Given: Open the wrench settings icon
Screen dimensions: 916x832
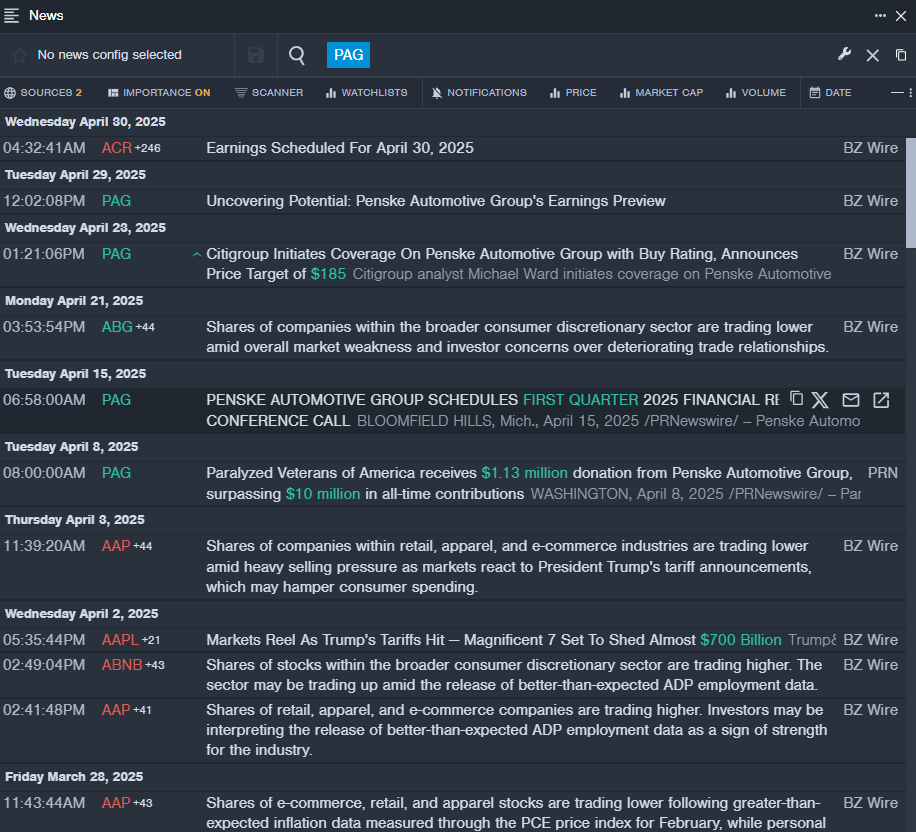Looking at the screenshot, I should coord(844,54).
